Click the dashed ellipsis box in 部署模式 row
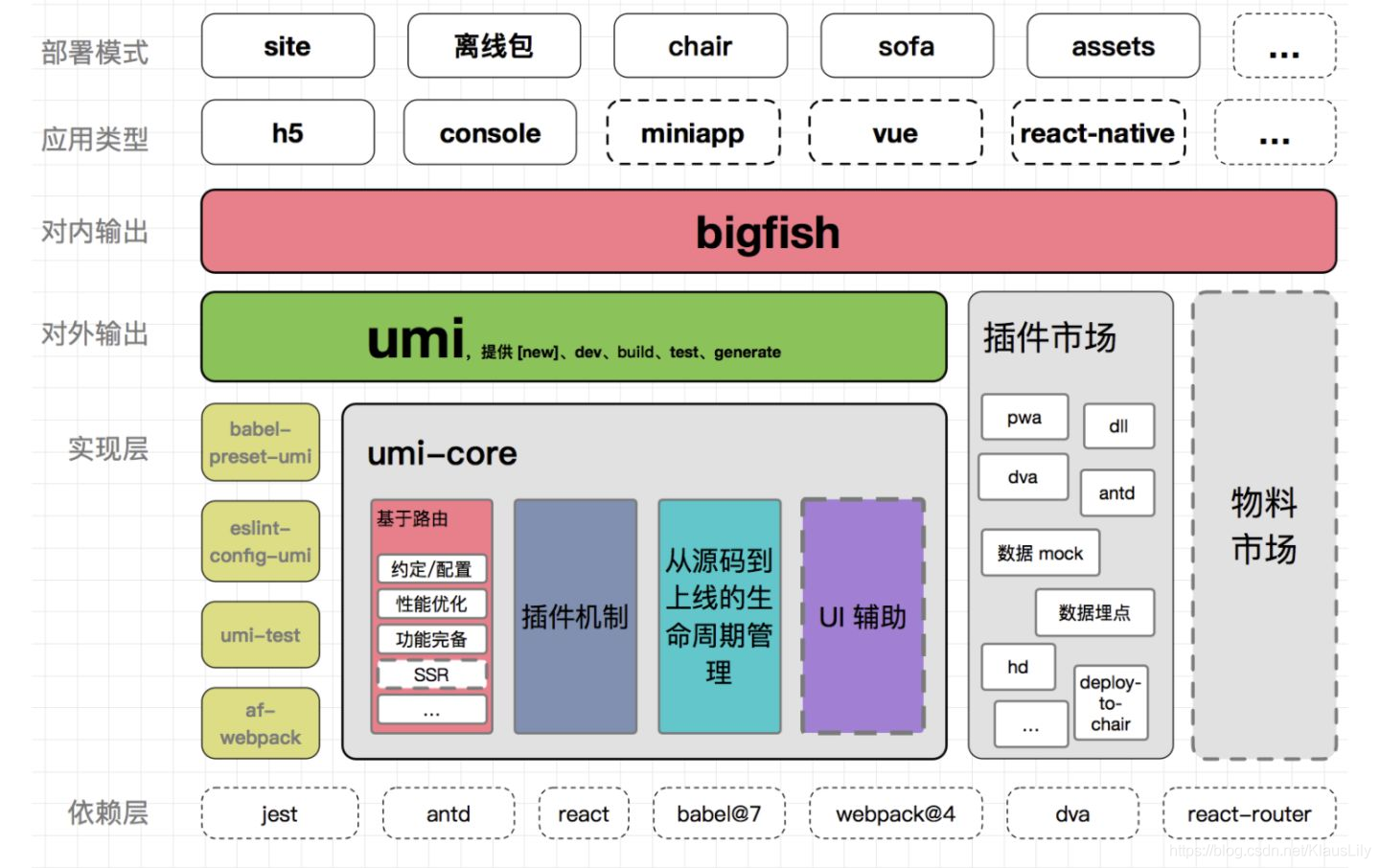 (1284, 46)
